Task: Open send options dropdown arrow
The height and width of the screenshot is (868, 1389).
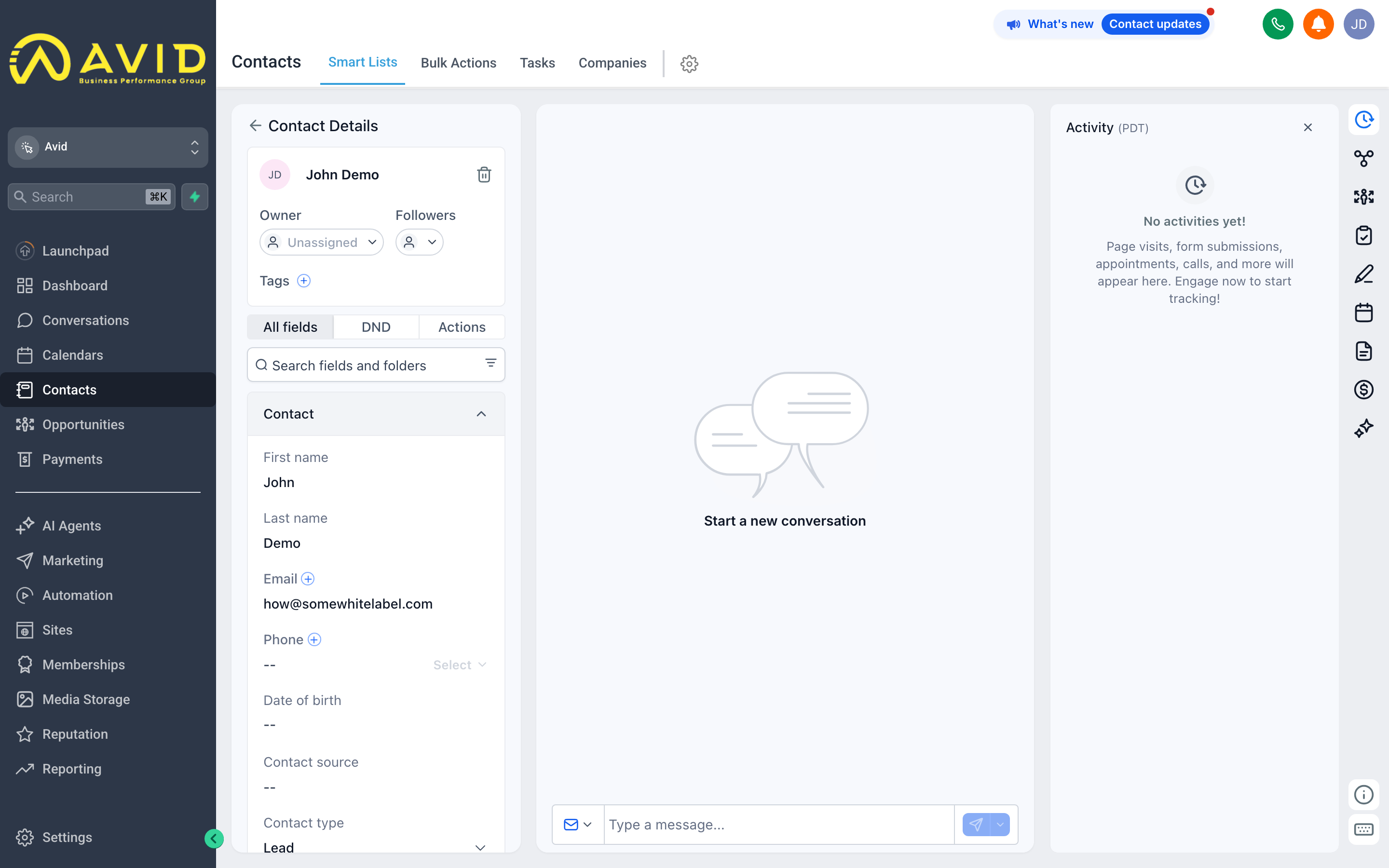Action: 1000,825
